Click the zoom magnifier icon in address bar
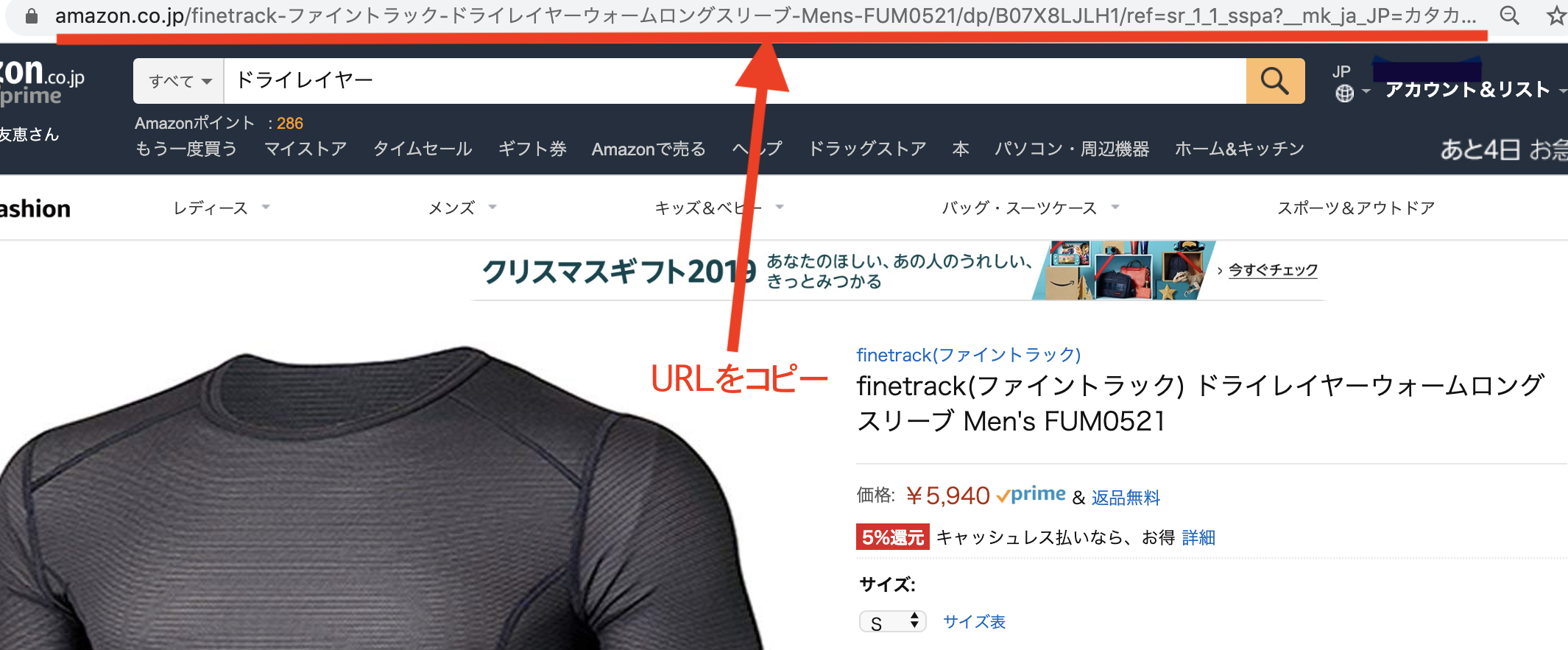 [x=1510, y=15]
